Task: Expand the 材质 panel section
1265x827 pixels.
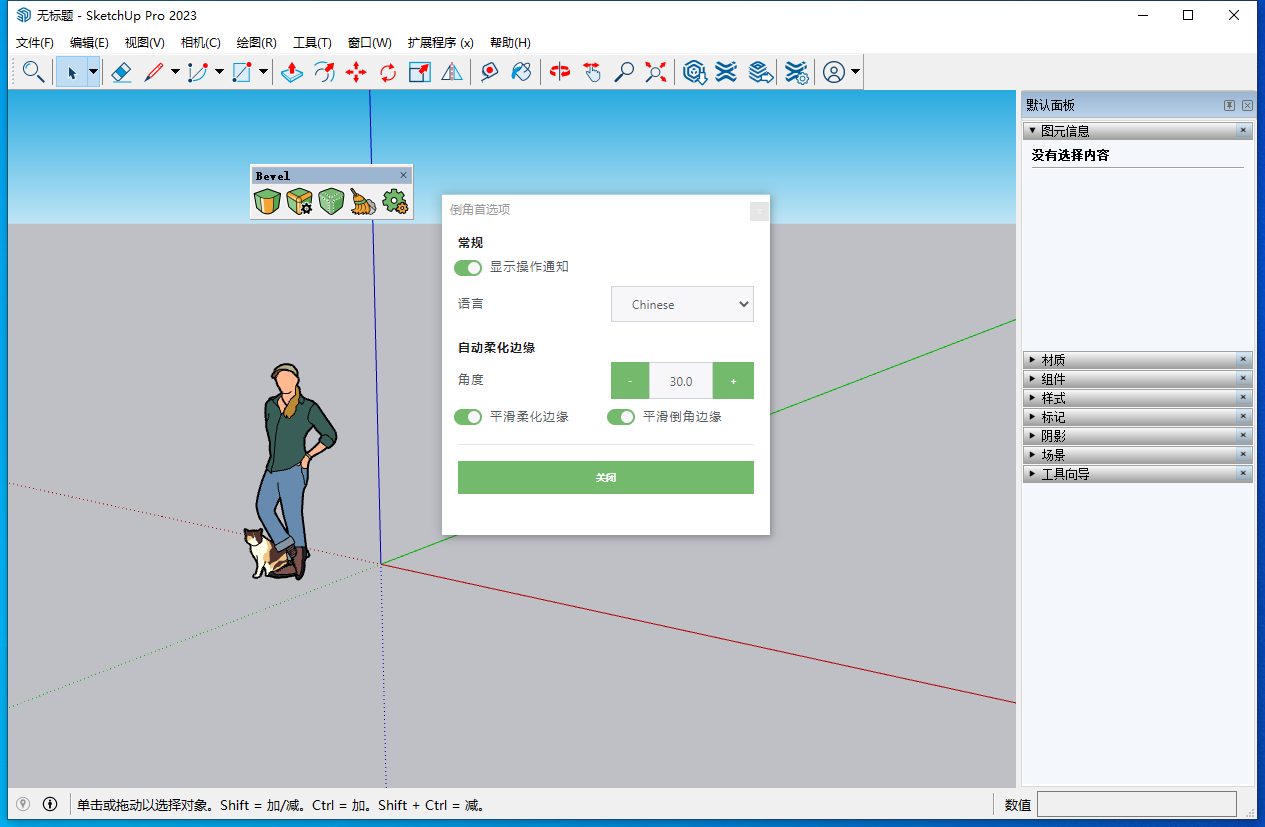Action: pos(1053,360)
